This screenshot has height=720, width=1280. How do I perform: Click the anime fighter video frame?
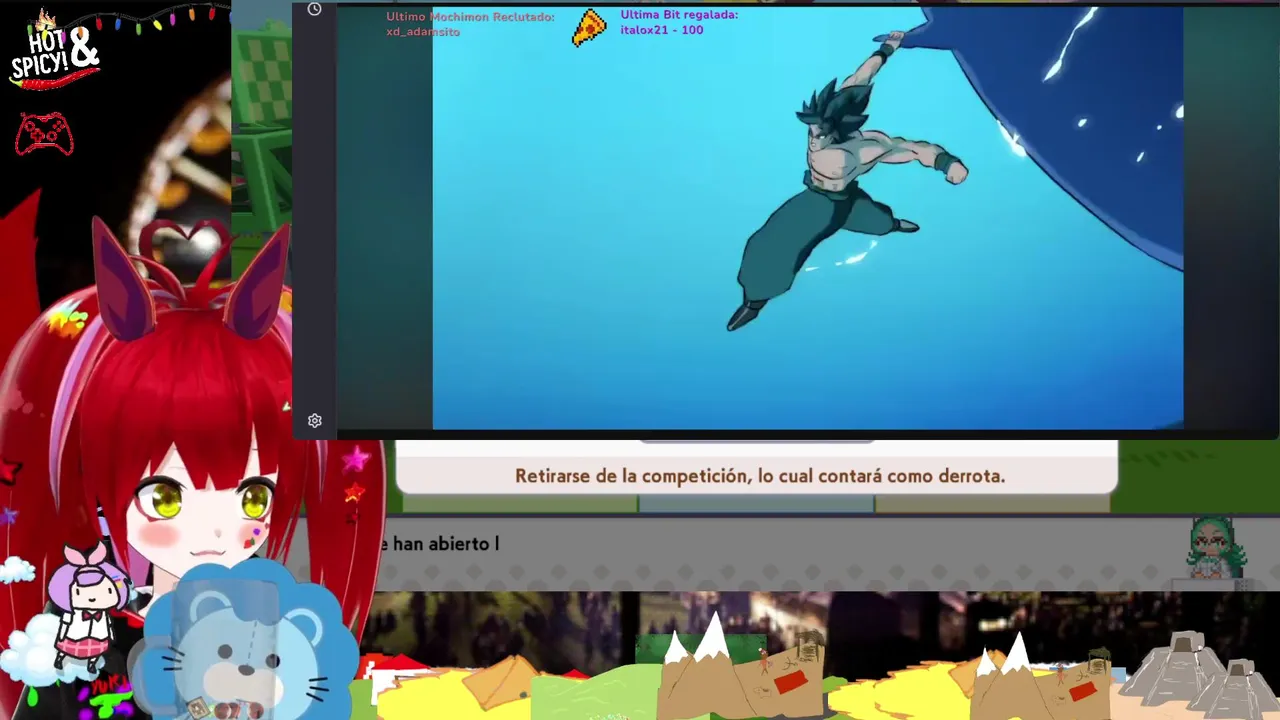[x=808, y=218]
